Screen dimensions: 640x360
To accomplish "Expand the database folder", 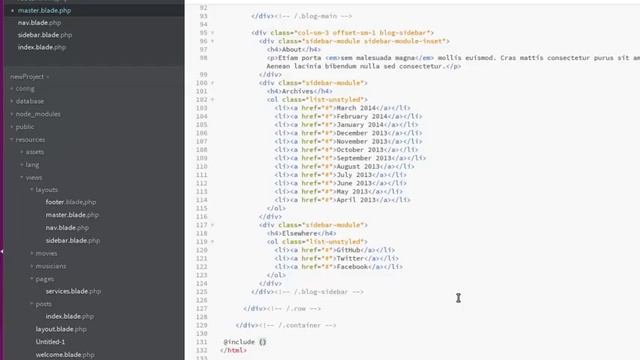I will (x=12, y=101).
